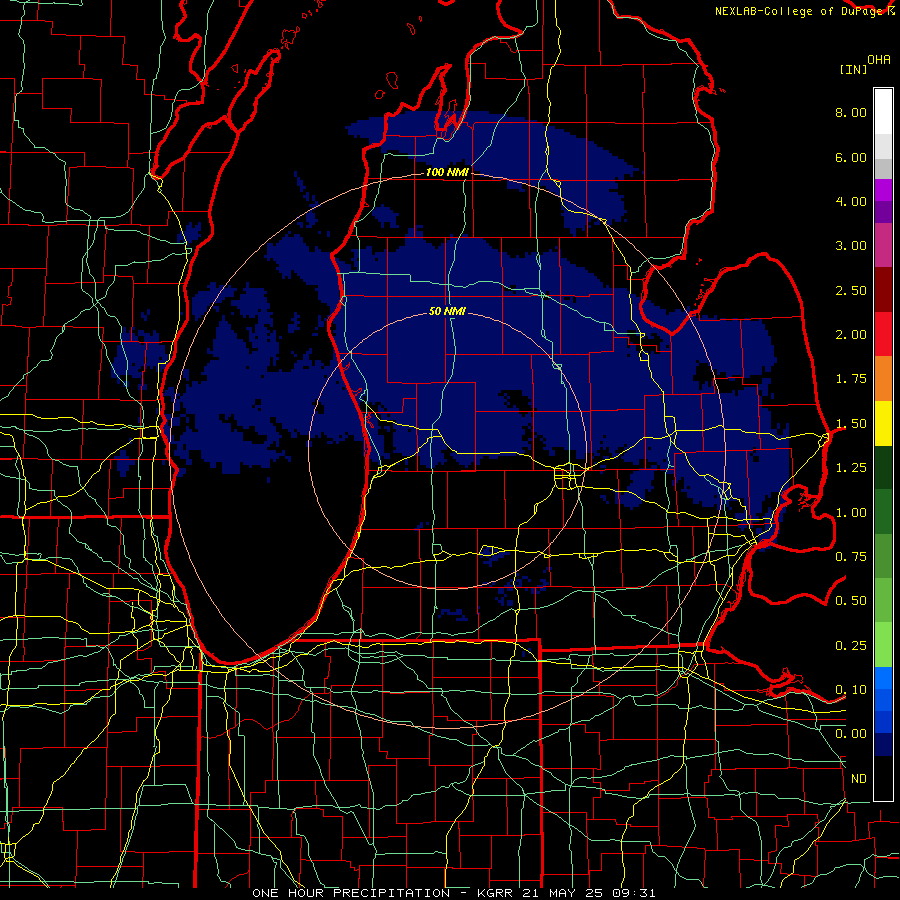Click the 100 NMI range ring label
Viewport: 900px width, 900px height.
(x=447, y=172)
